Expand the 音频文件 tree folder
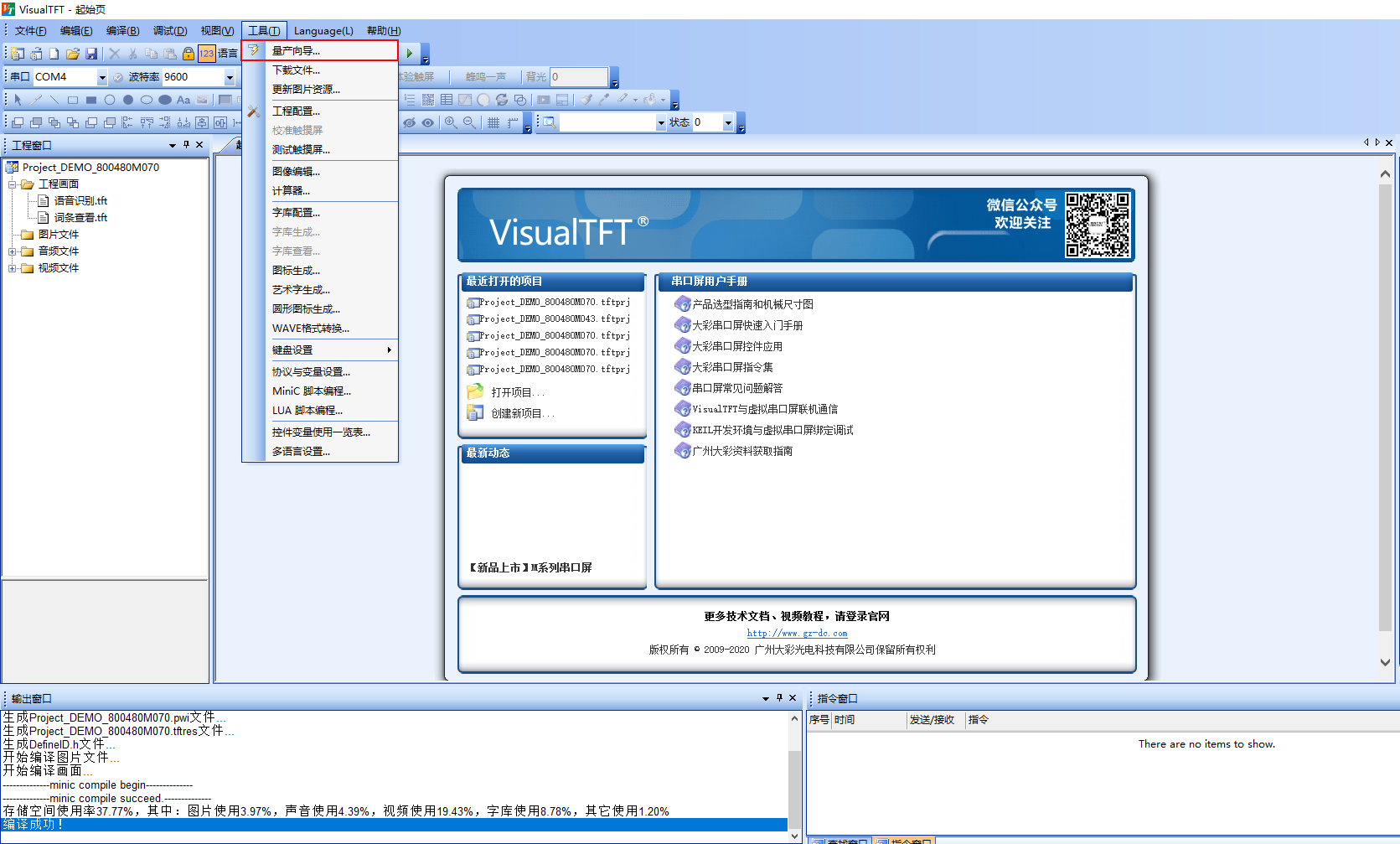This screenshot has height=844, width=1400. click(x=13, y=251)
